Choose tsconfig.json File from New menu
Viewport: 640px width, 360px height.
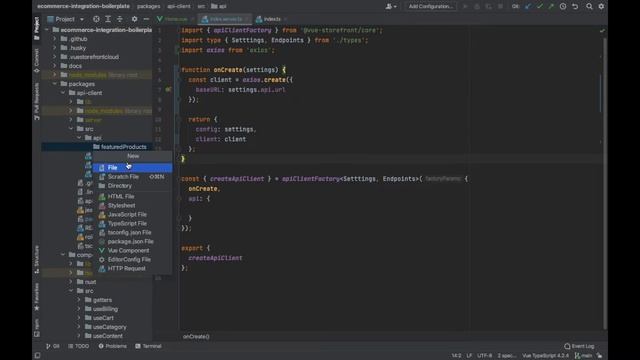coord(132,232)
